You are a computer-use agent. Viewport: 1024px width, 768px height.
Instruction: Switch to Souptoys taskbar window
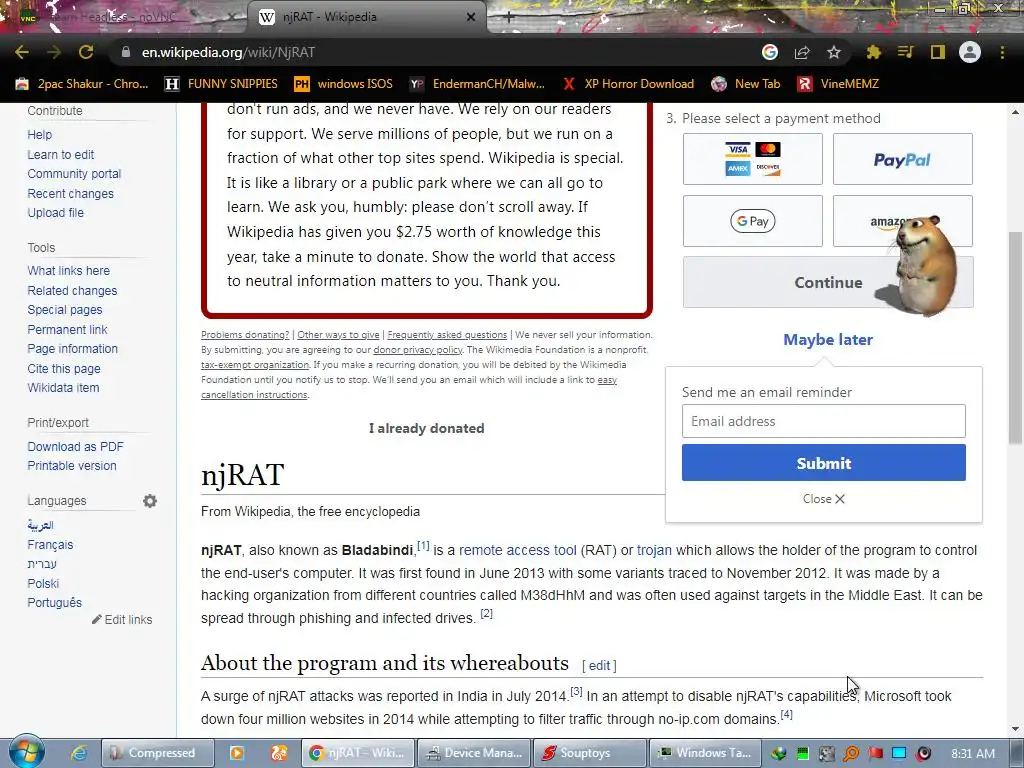[x=590, y=753]
